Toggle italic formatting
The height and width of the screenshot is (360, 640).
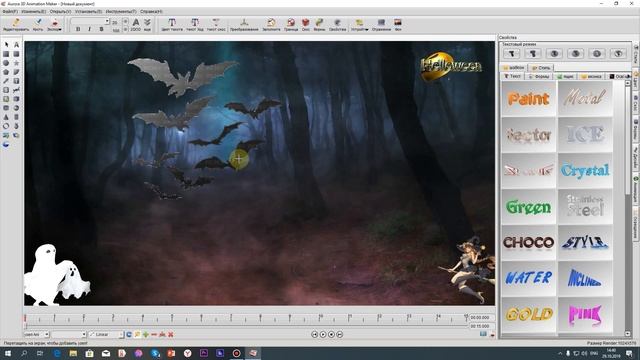point(89,29)
